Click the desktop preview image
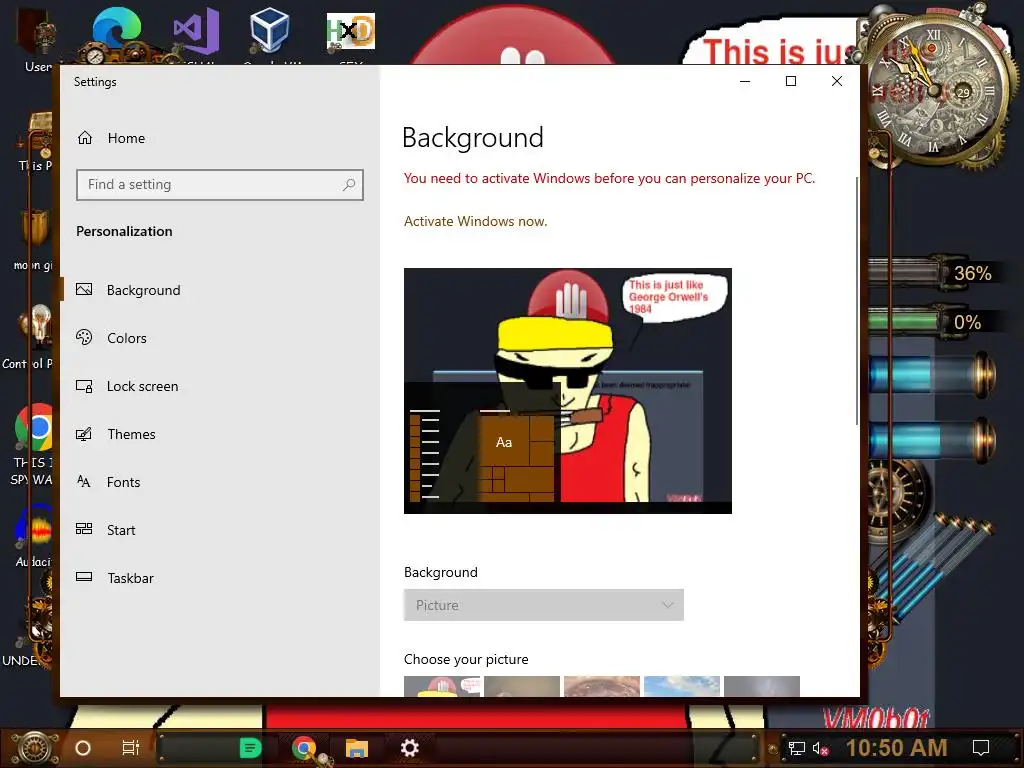 tap(568, 391)
